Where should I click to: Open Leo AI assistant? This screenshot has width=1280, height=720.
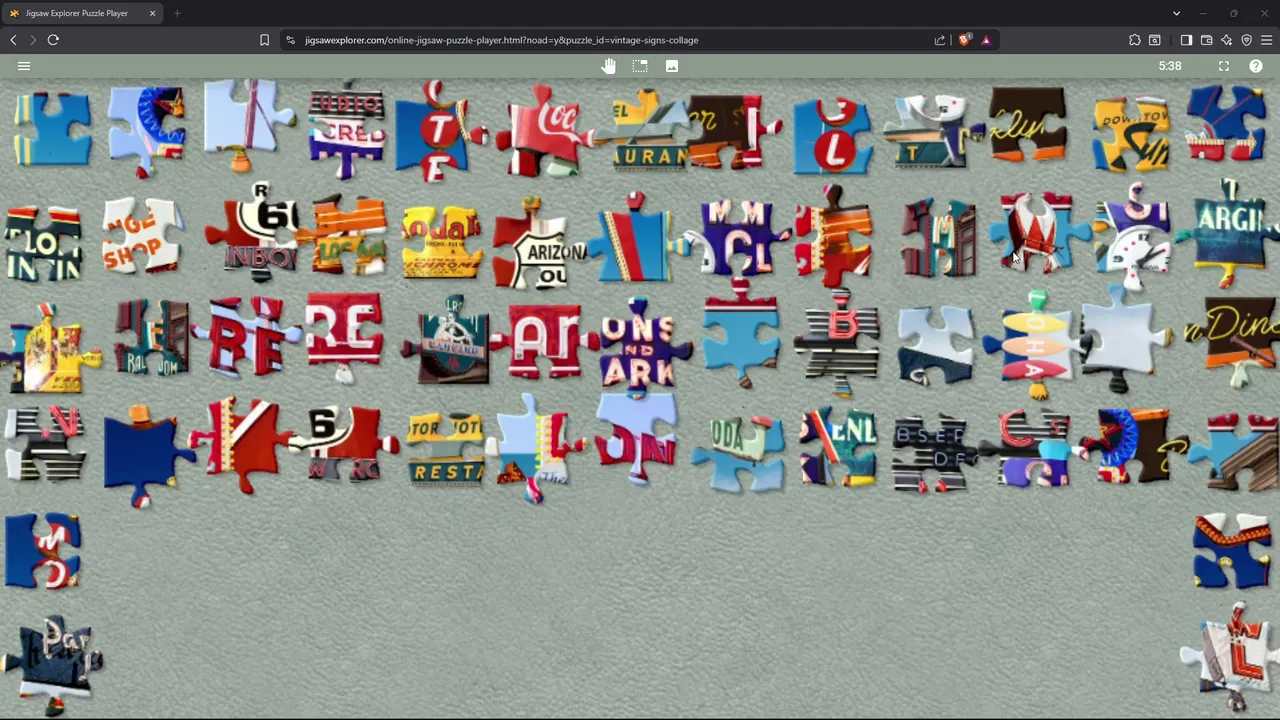click(1226, 40)
